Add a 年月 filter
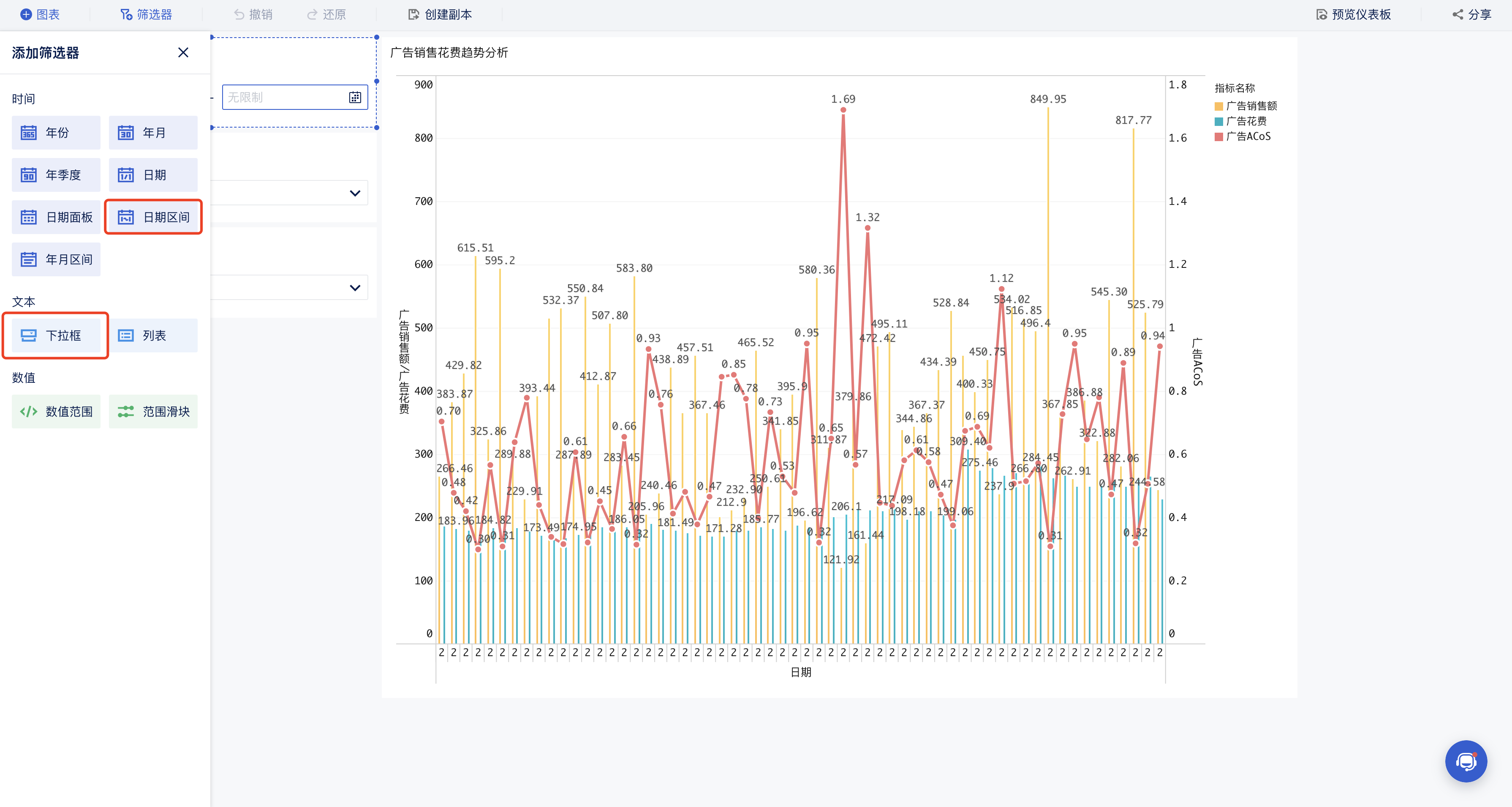This screenshot has width=1512, height=807. (x=152, y=133)
